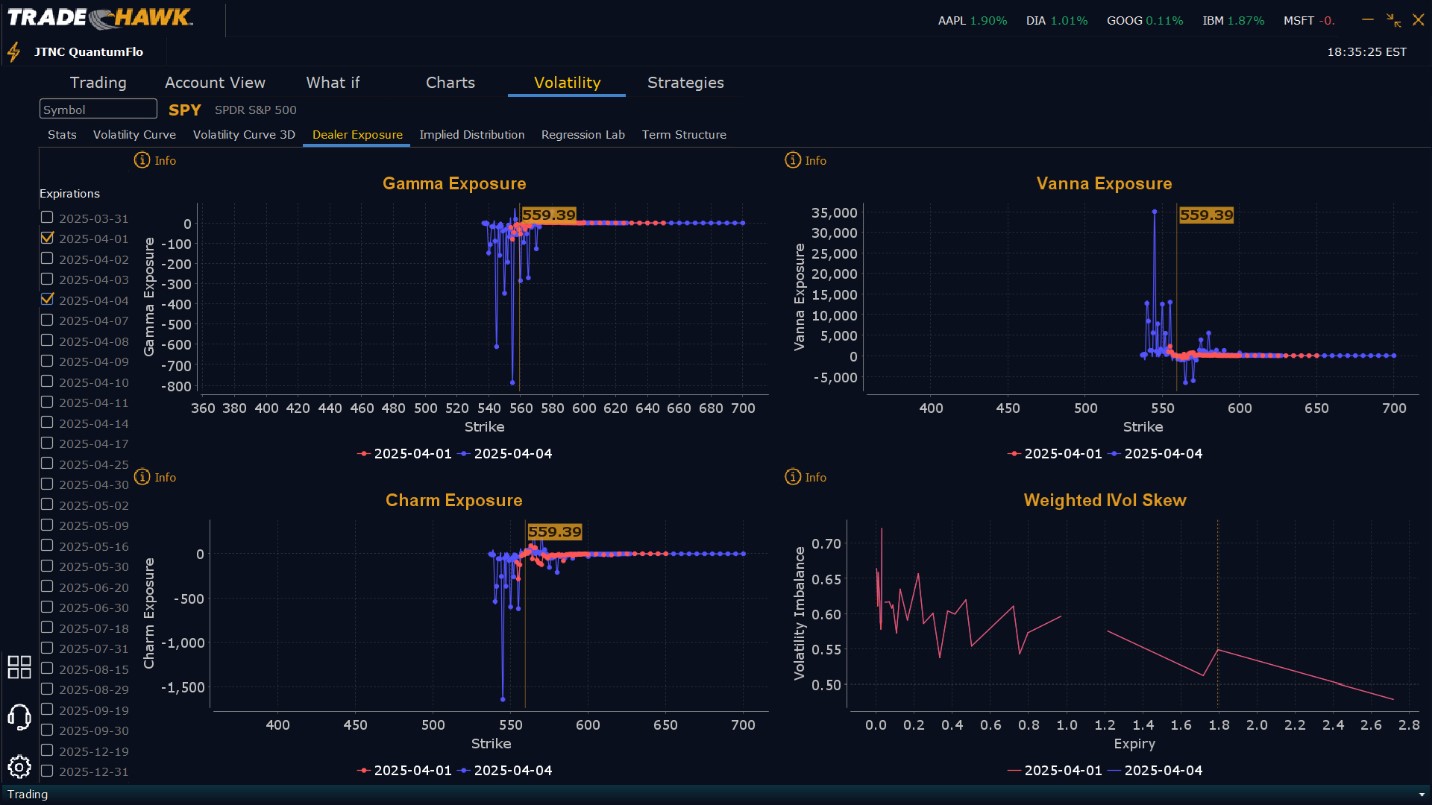Screen dimensions: 1432x805
Task: Click the Vanna Exposure Info icon
Action: (793, 160)
